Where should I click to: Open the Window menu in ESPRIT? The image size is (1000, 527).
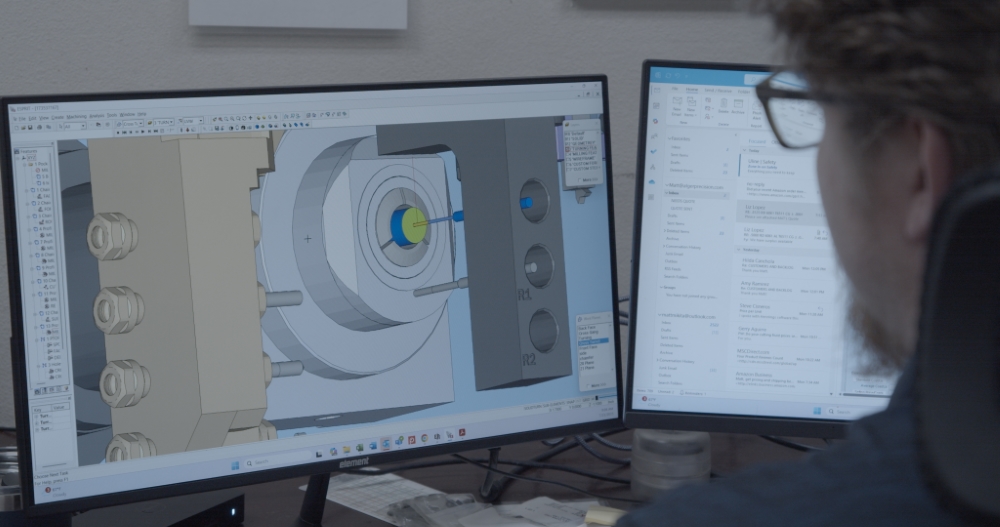pos(127,115)
